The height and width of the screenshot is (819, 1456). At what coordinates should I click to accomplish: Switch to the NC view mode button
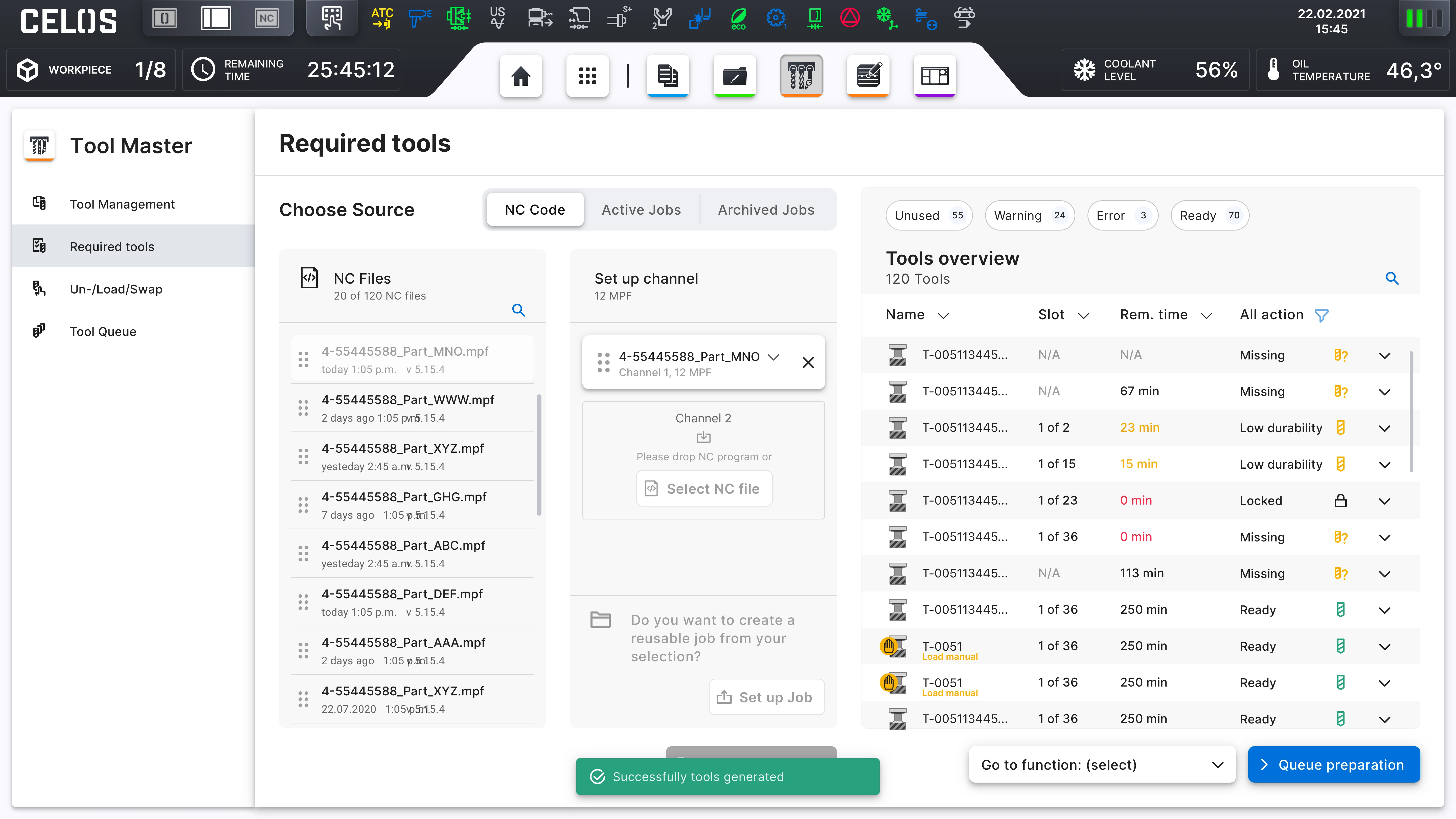pos(266,18)
